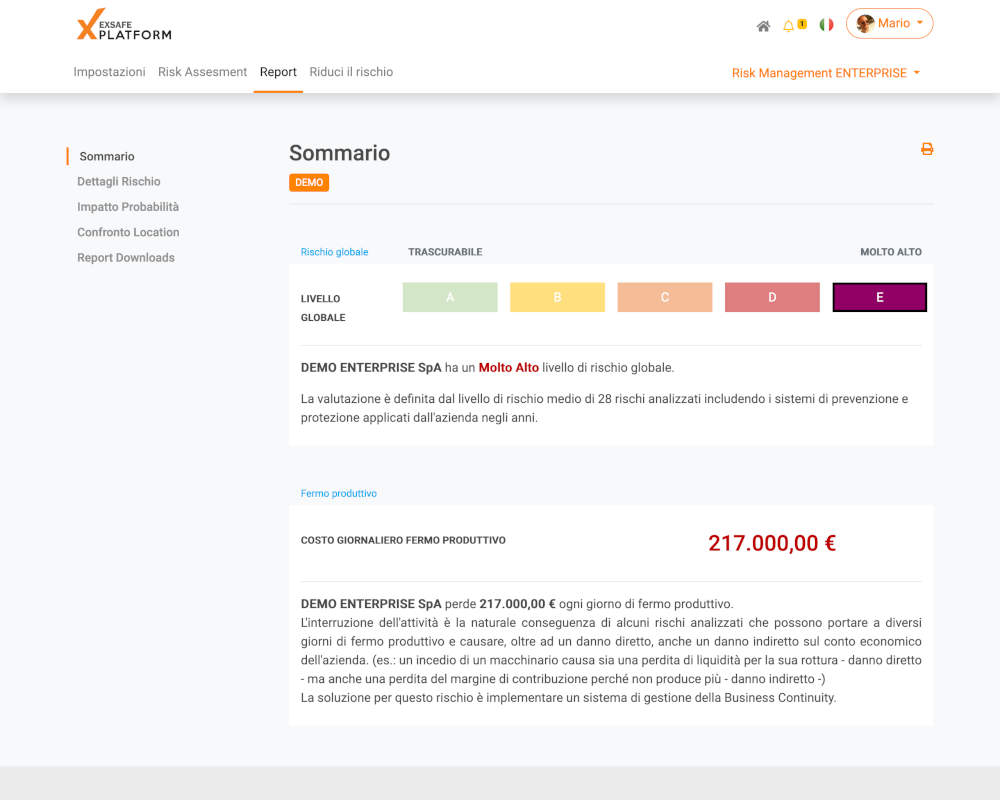Click Mario's avatar picture

[x=865, y=24]
